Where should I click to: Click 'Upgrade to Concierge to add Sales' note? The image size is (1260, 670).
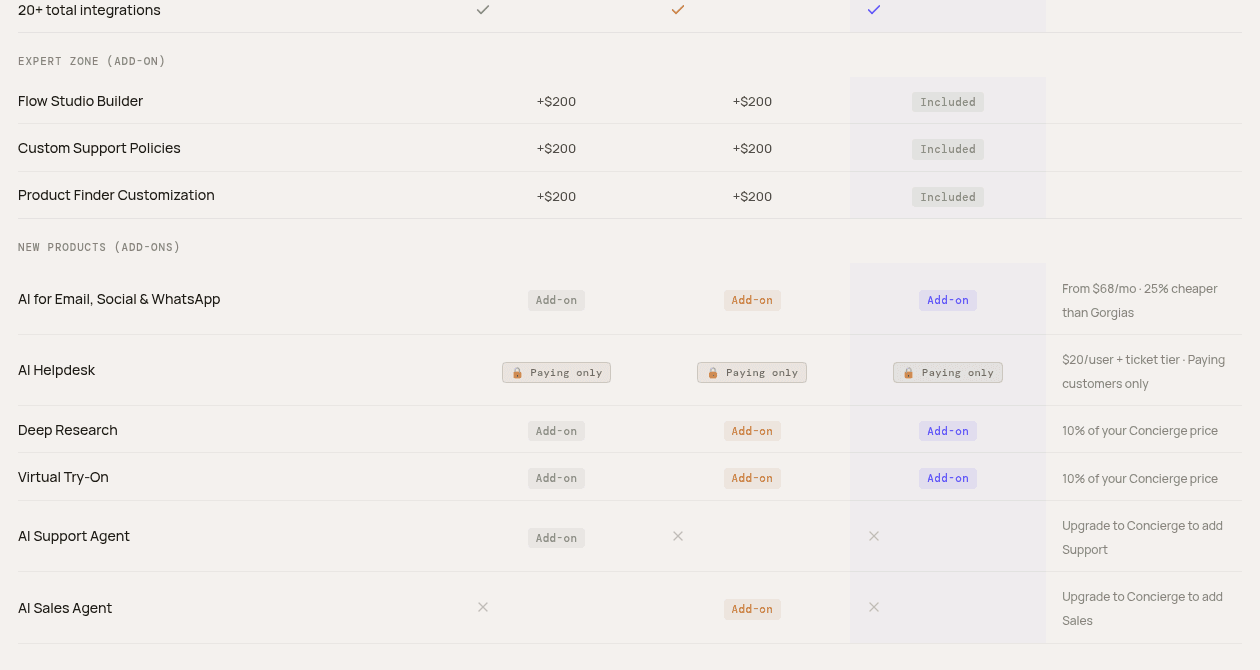(1142, 609)
